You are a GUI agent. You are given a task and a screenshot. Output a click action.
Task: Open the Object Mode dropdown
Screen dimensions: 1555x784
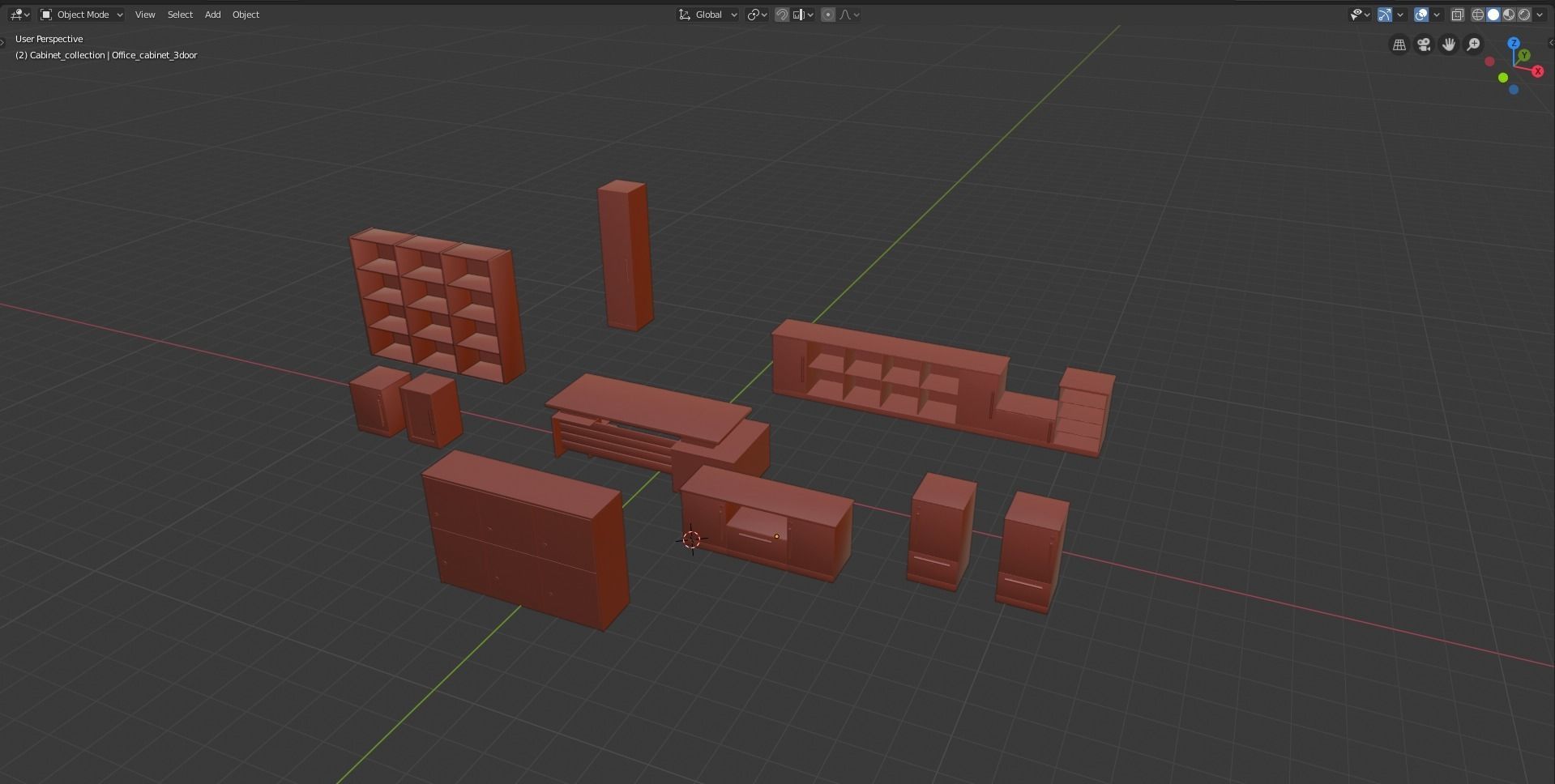click(82, 15)
